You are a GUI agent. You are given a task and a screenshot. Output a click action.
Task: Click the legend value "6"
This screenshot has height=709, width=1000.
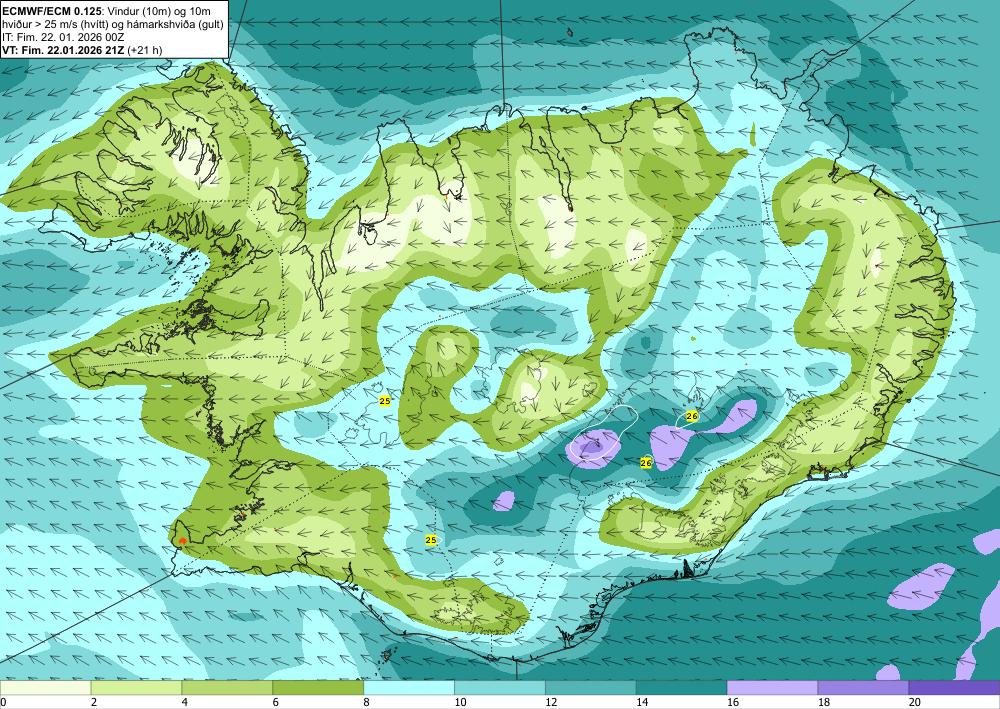(x=276, y=703)
